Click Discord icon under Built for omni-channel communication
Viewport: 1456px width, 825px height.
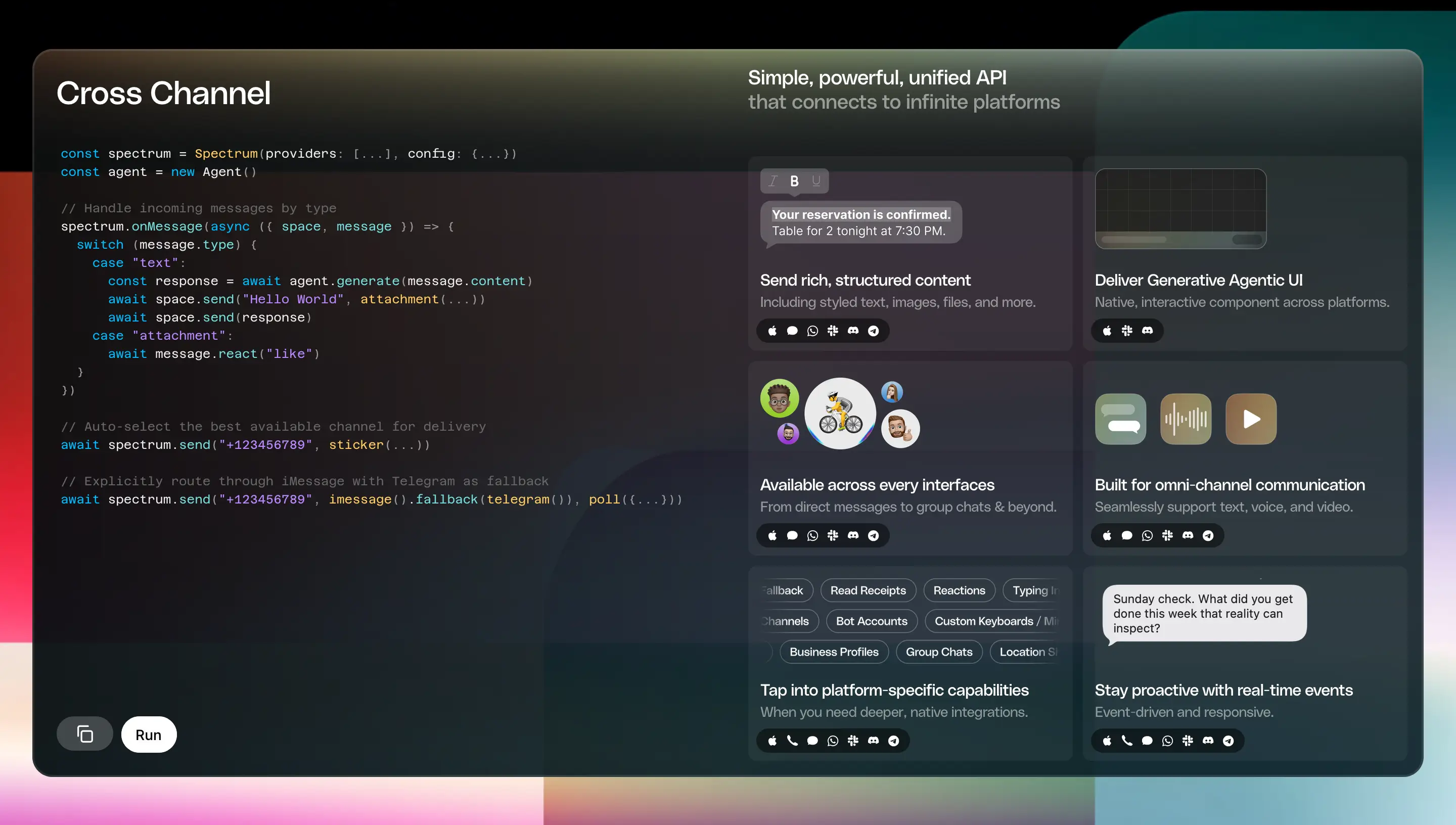(x=1188, y=535)
